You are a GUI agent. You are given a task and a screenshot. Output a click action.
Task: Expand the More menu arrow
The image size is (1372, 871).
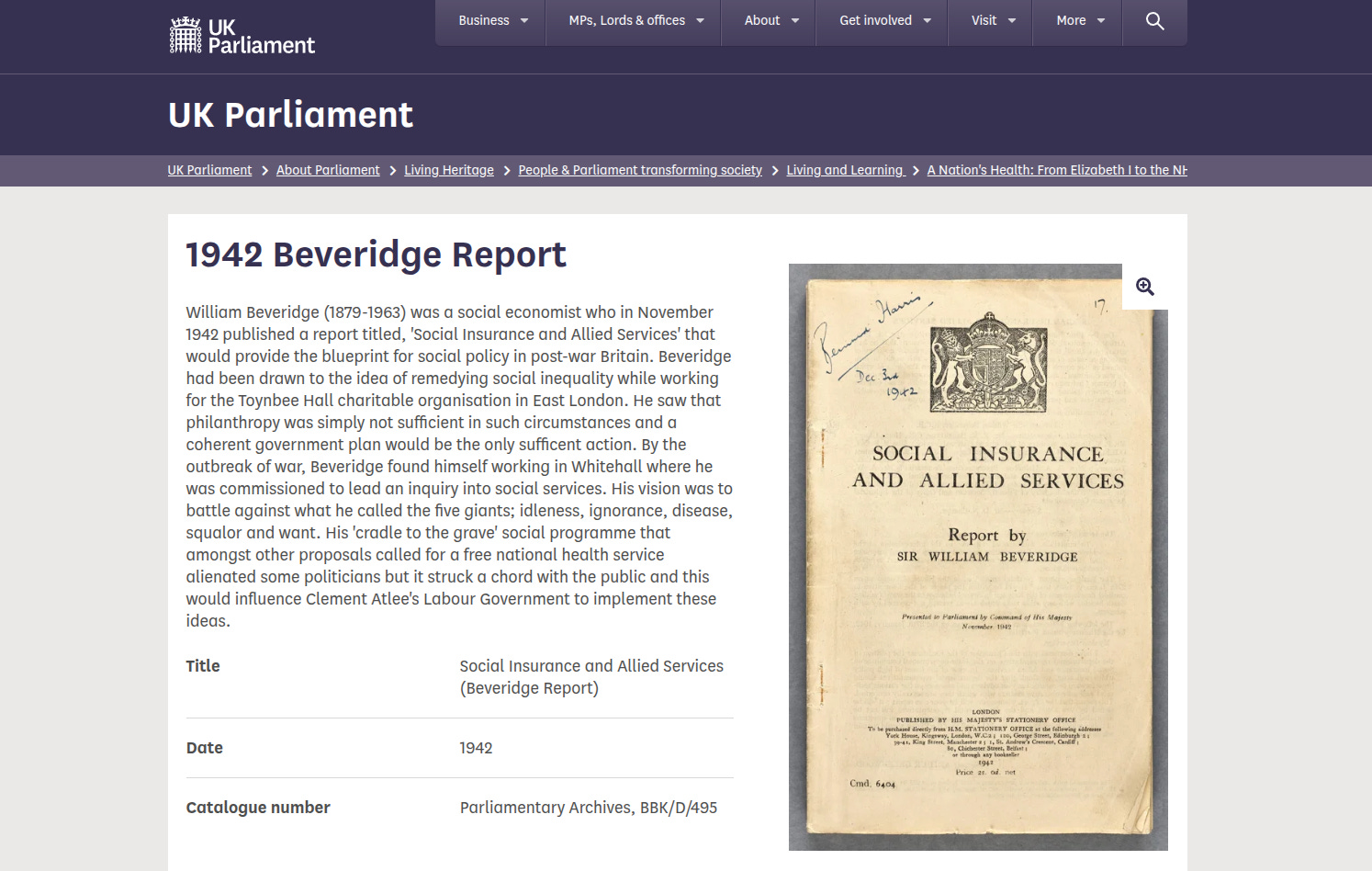coord(1101,21)
